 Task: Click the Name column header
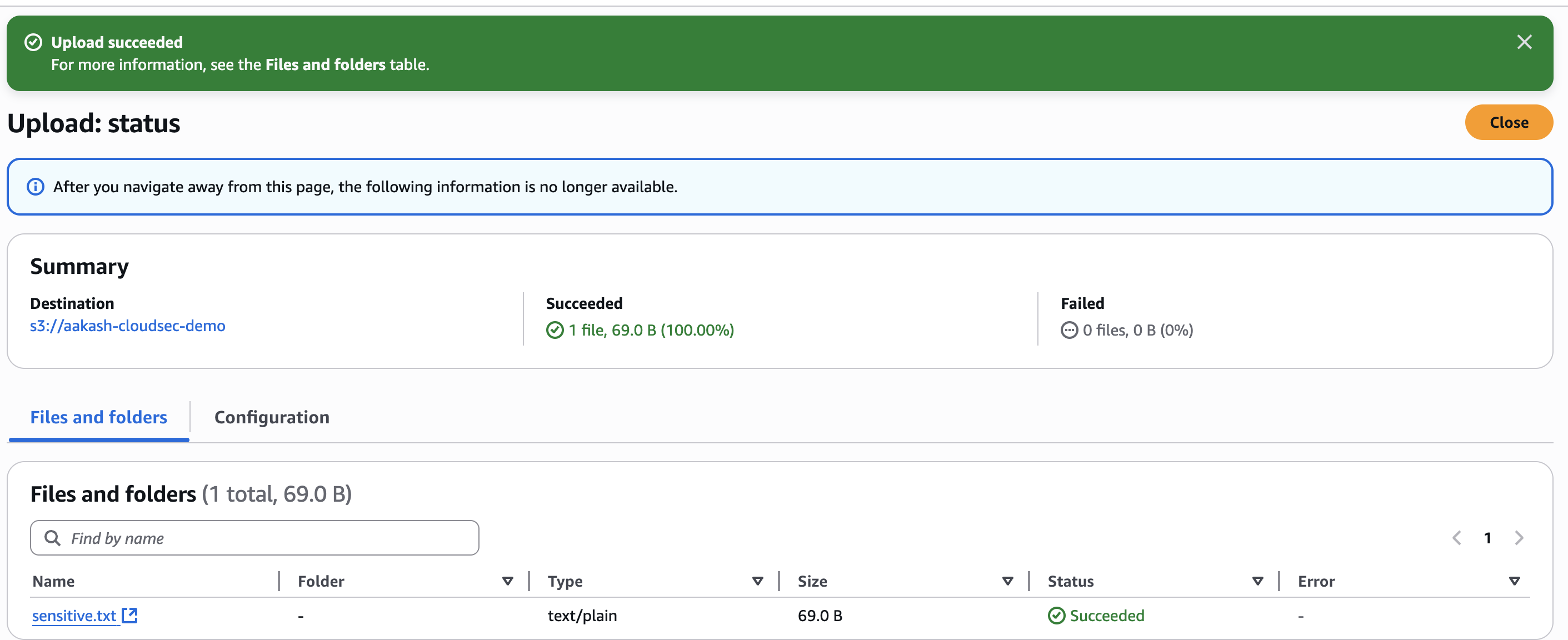pos(53,581)
